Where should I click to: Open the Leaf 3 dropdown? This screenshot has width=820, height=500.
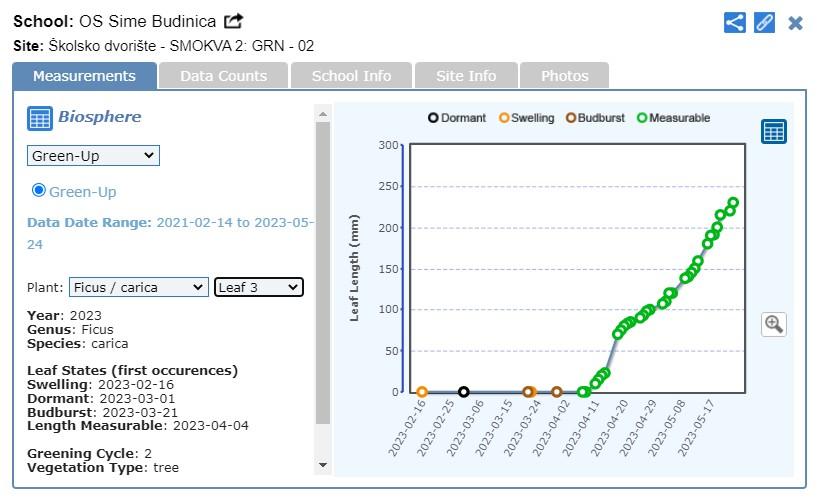259,287
